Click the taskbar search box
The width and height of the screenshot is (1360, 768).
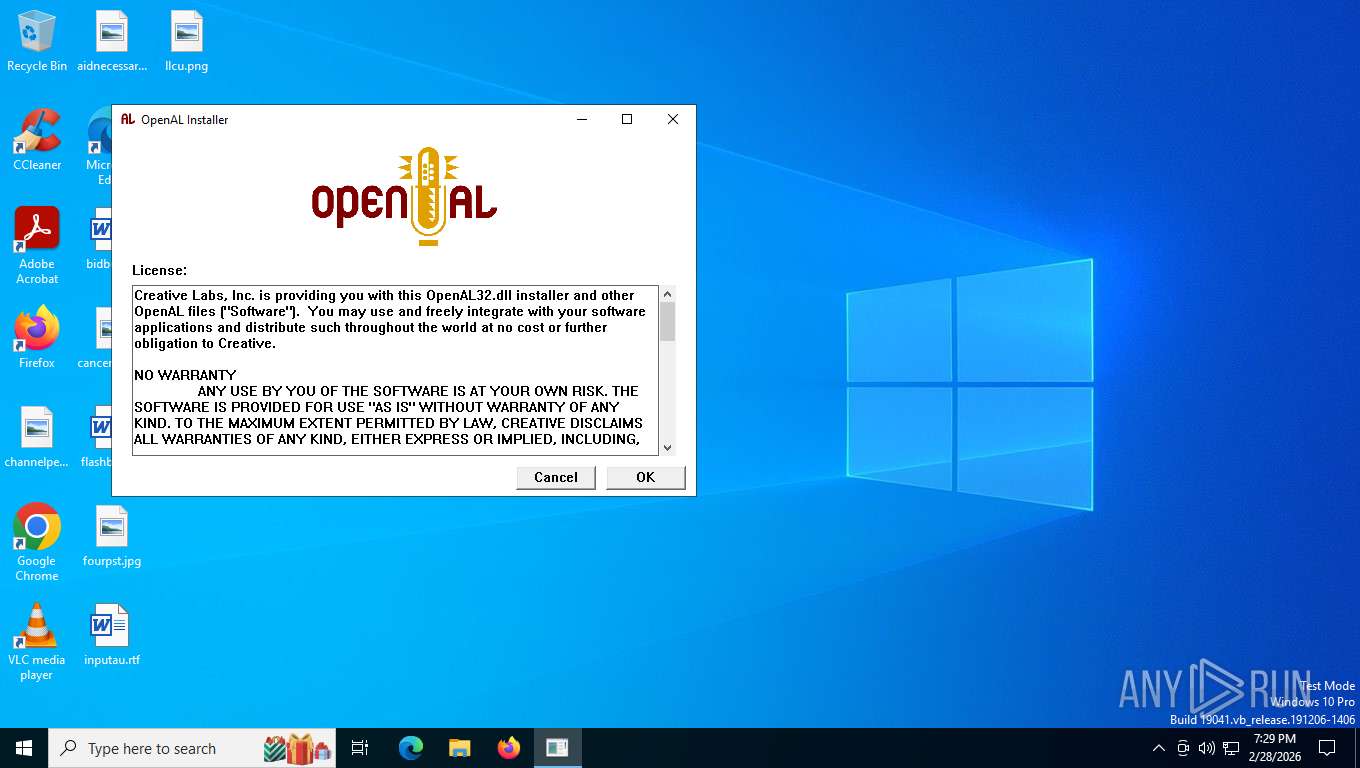pyautogui.click(x=192, y=748)
